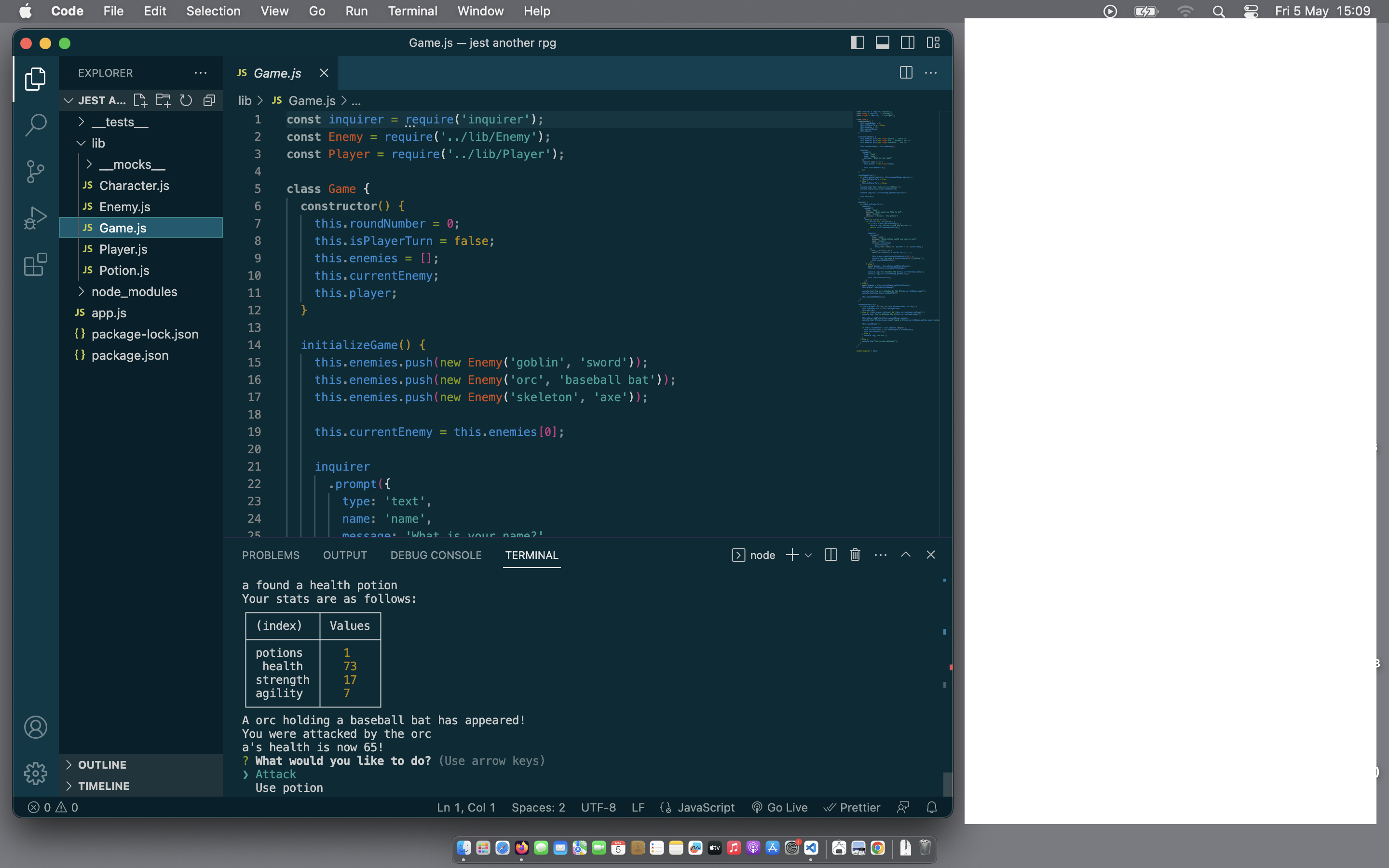Switch to the PROBLEMS tab
This screenshot has height=868, width=1389.
[271, 555]
